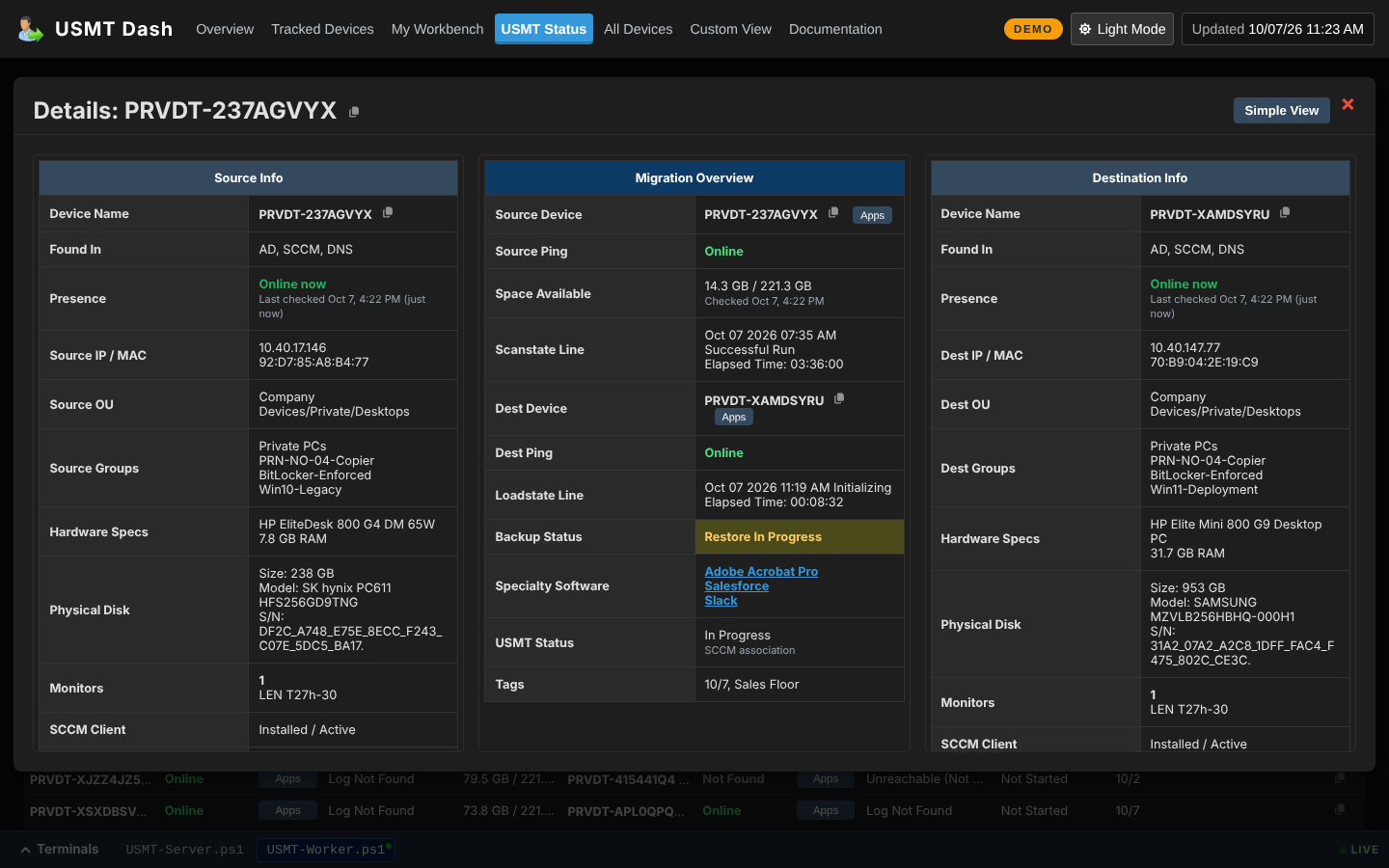Copy Destination Info device name PRVDT-XAMDSYRU
The height and width of the screenshot is (868, 1389).
click(x=1285, y=212)
